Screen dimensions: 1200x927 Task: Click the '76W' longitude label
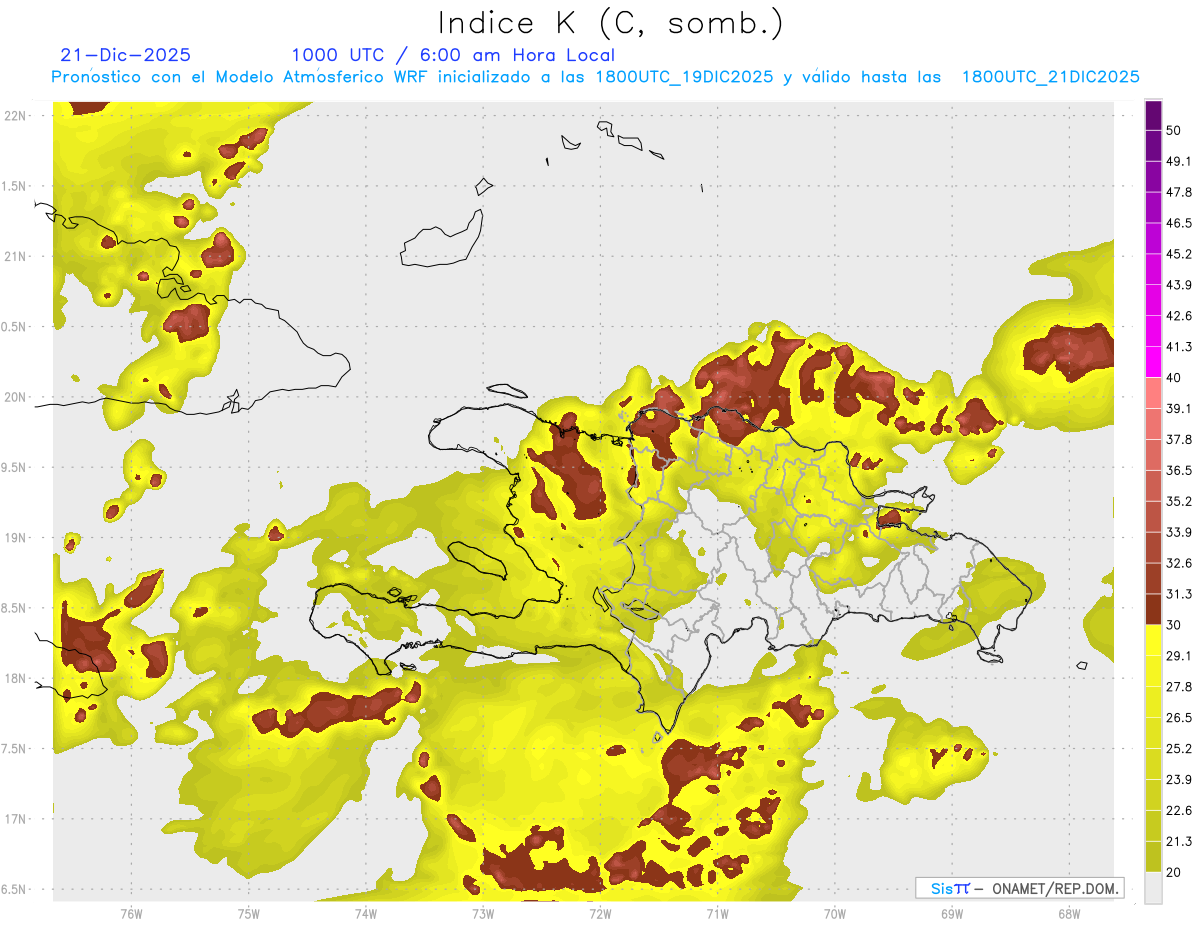(131, 913)
